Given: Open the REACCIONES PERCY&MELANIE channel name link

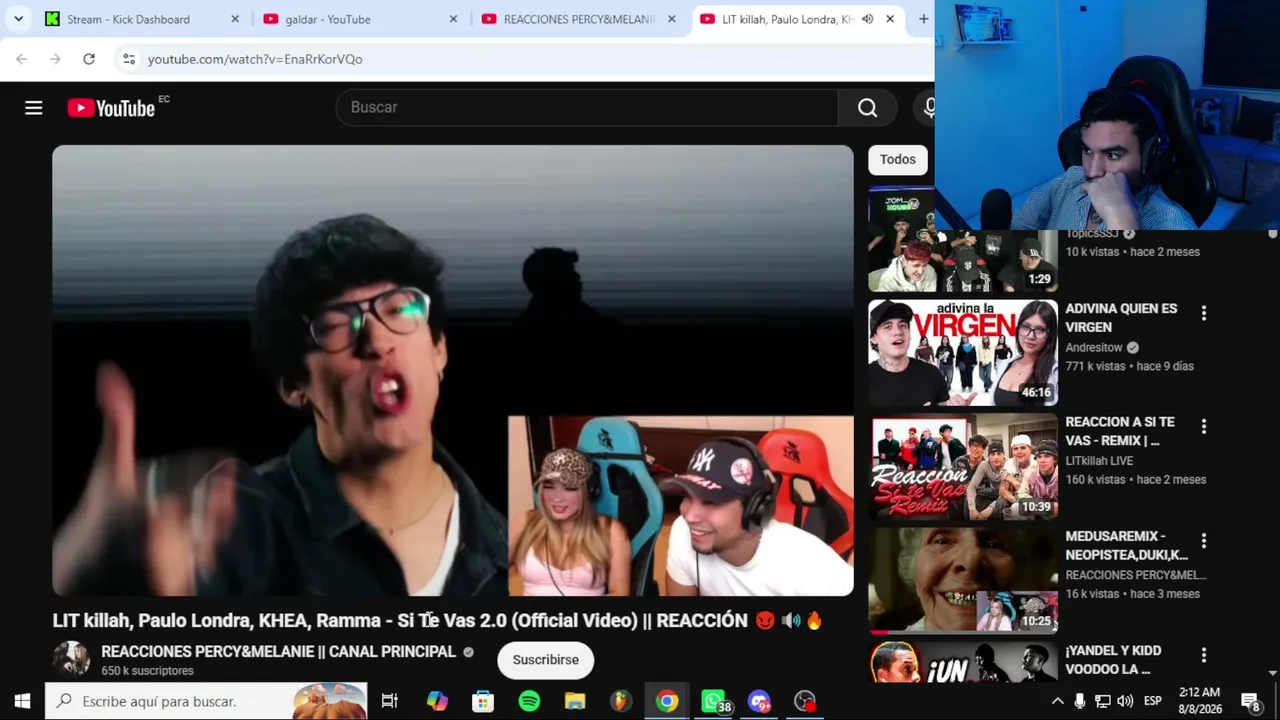Looking at the screenshot, I should point(278,651).
